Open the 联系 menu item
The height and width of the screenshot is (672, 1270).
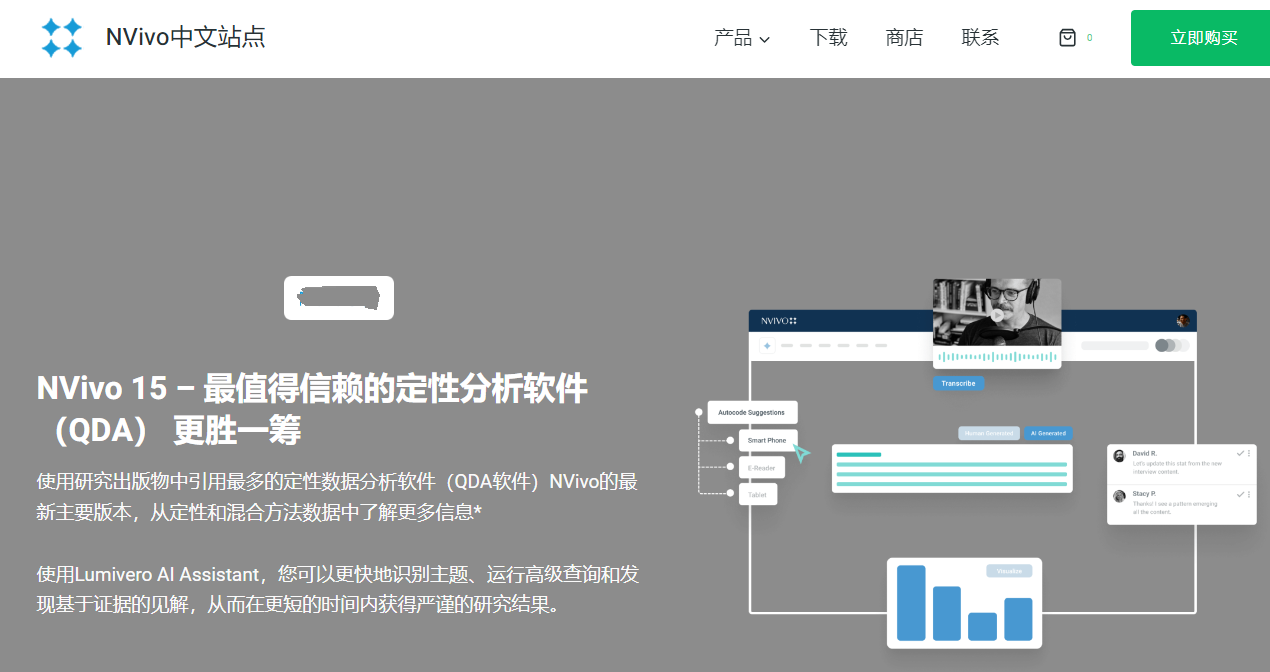click(980, 38)
